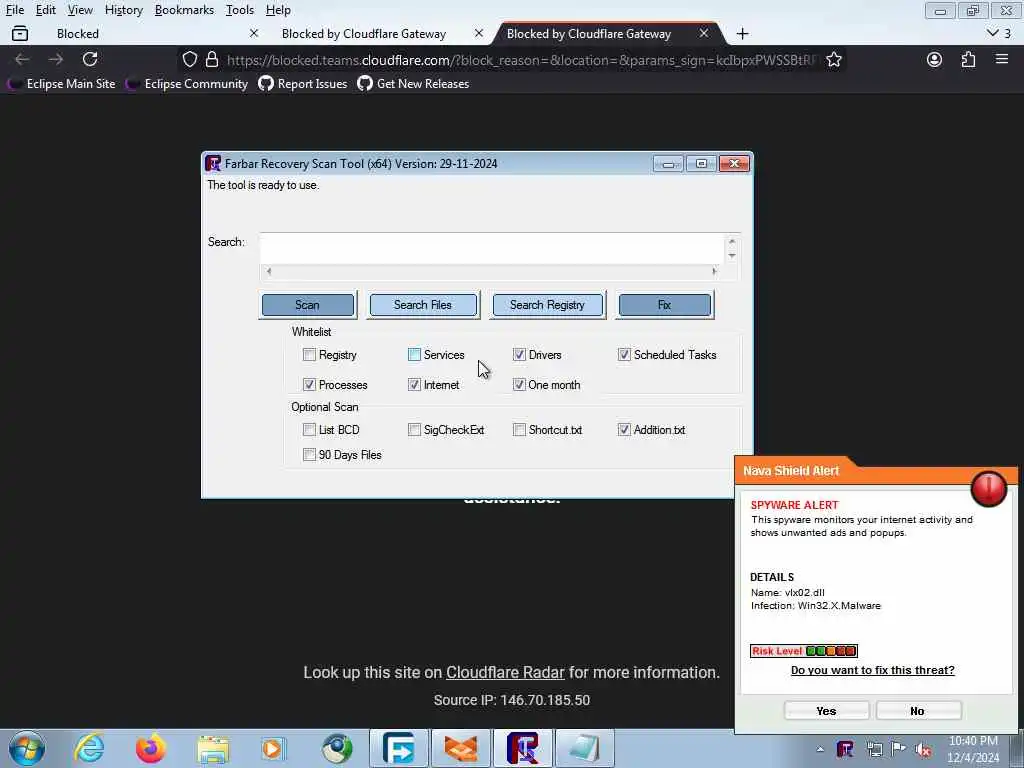This screenshot has height=768, width=1024.
Task: Click the Windows Start orb
Action: point(27,748)
